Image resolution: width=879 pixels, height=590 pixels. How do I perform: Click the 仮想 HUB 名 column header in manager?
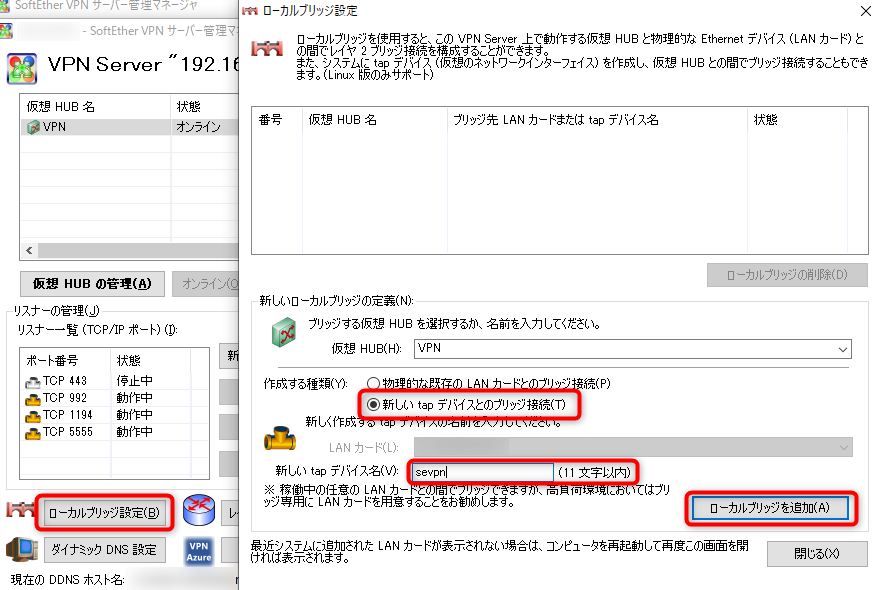(x=95, y=107)
